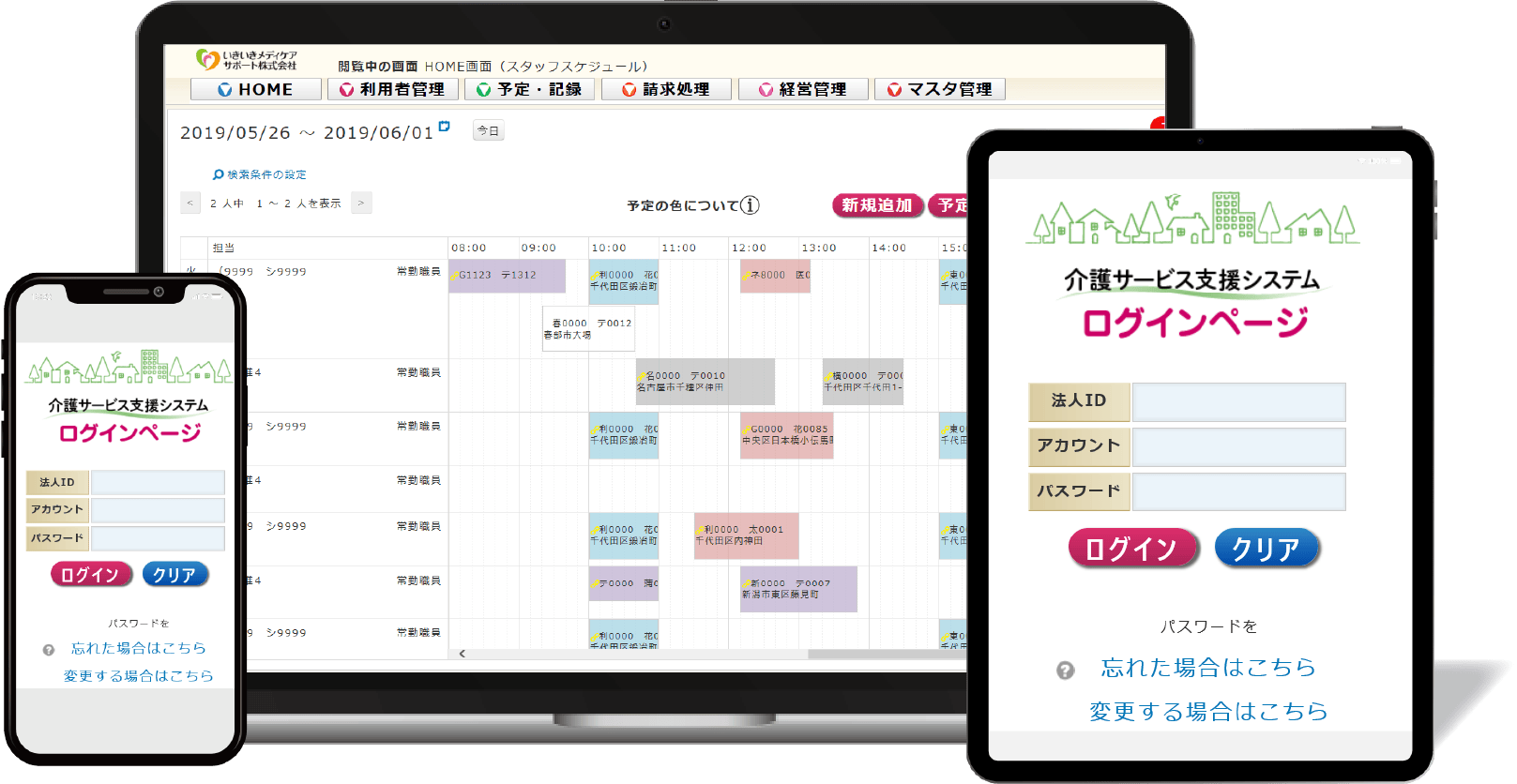
Task: Open the 経営管理 menu
Action: [x=803, y=89]
